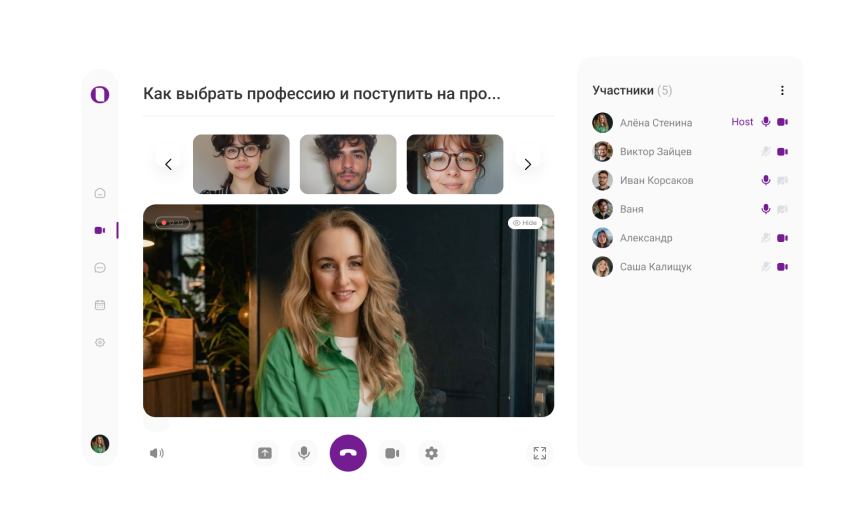Viewport: 866px width, 506px height.
Task: Select participant Иван Корсаков in list
Action: coord(656,181)
